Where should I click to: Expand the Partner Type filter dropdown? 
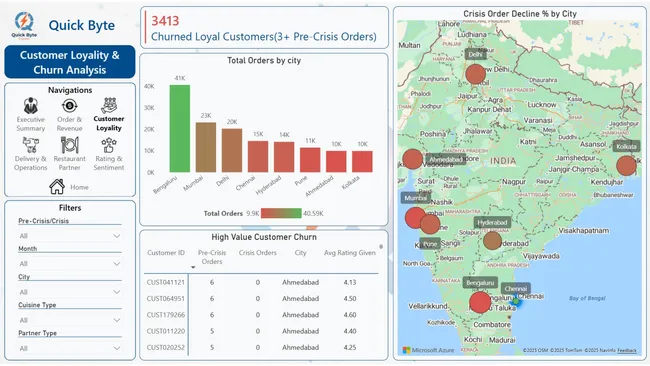(x=70, y=348)
